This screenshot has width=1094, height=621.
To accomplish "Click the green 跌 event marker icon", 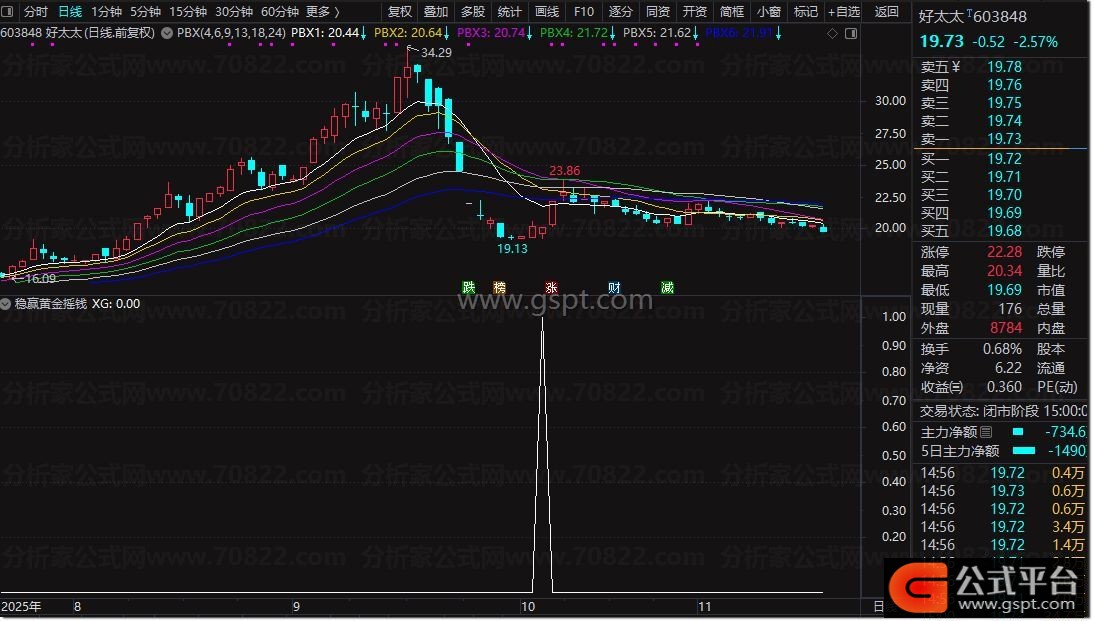I will coord(468,287).
